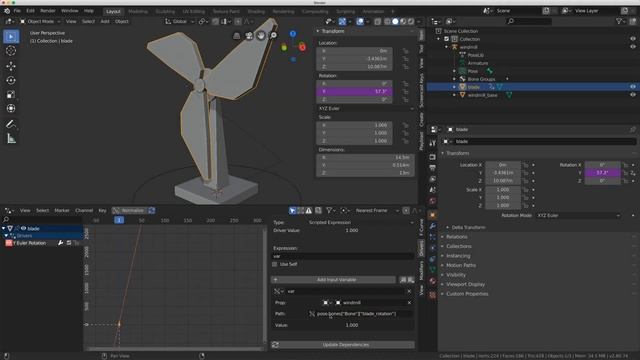Image resolution: width=640 pixels, height=360 pixels.
Task: Expand the Visibility panel
Action: tap(456, 275)
